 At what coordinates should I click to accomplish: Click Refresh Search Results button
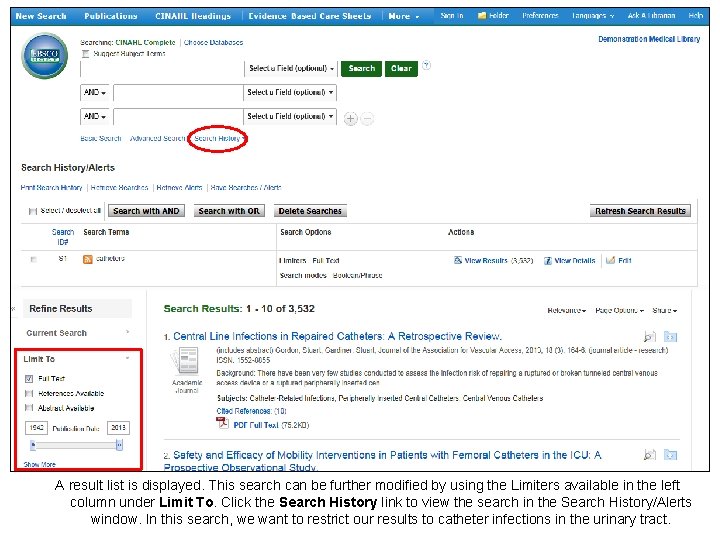pos(640,211)
